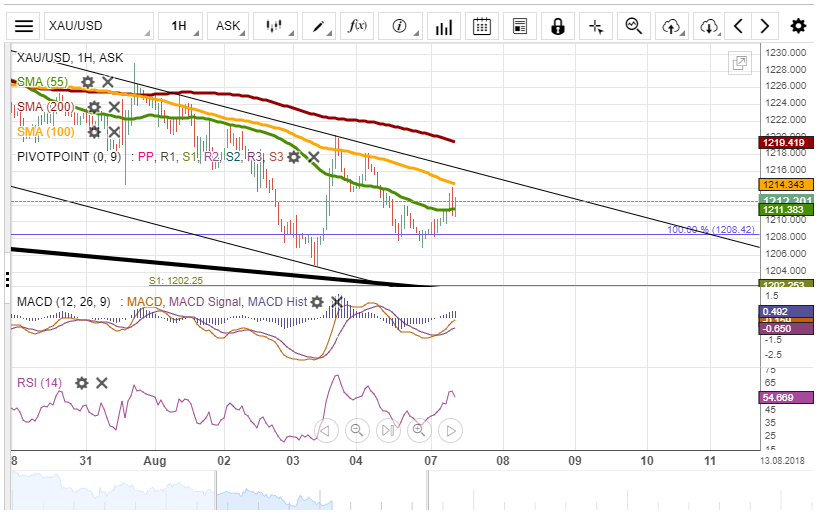This screenshot has height=515, width=823.
Task: Click the 54.669 RSI value tag
Action: click(786, 397)
